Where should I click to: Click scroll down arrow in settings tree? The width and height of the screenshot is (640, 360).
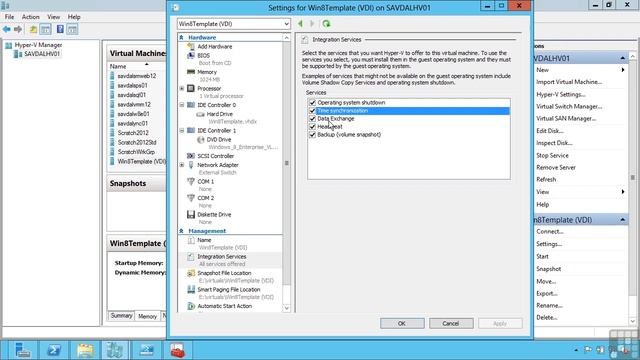(x=287, y=309)
